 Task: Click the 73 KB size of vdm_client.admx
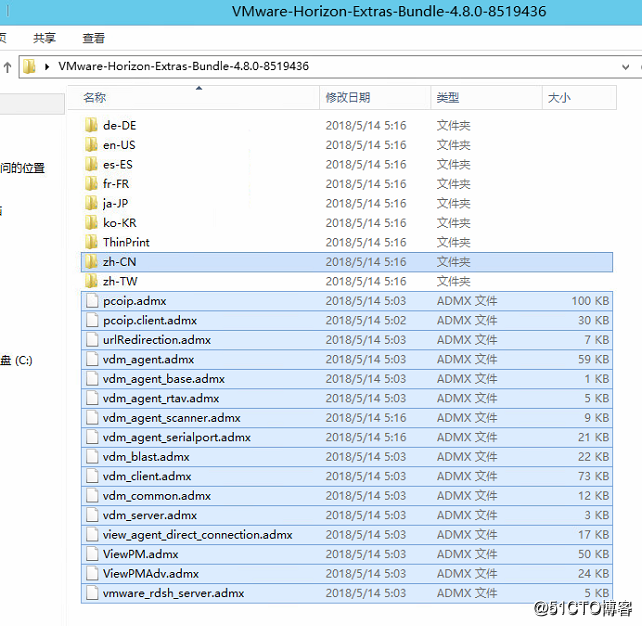(x=593, y=476)
